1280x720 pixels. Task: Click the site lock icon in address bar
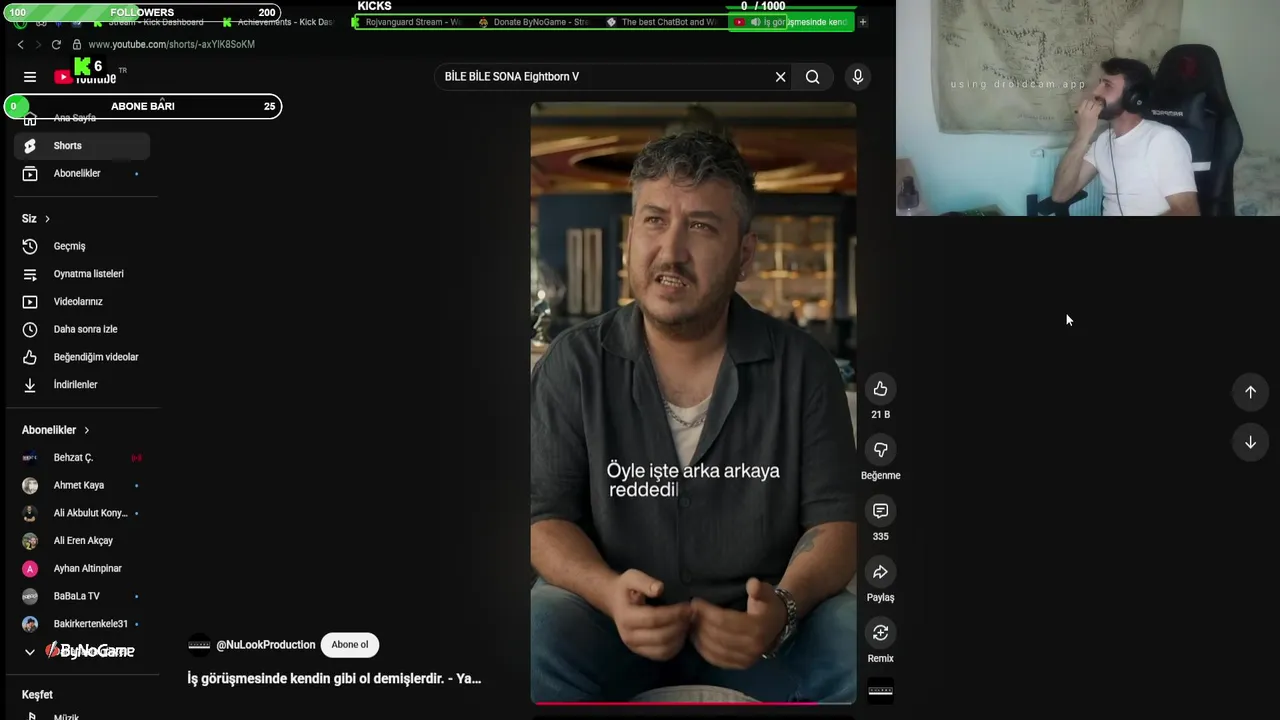point(75,45)
